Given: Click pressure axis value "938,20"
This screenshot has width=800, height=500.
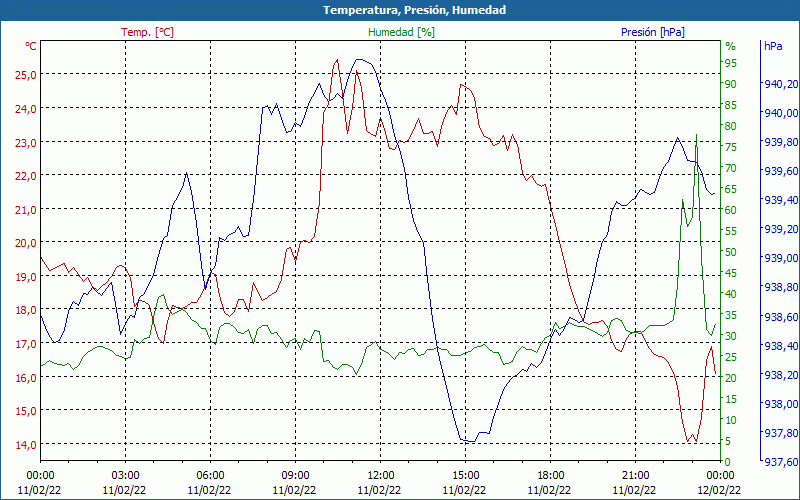Looking at the screenshot, I should [x=780, y=375].
